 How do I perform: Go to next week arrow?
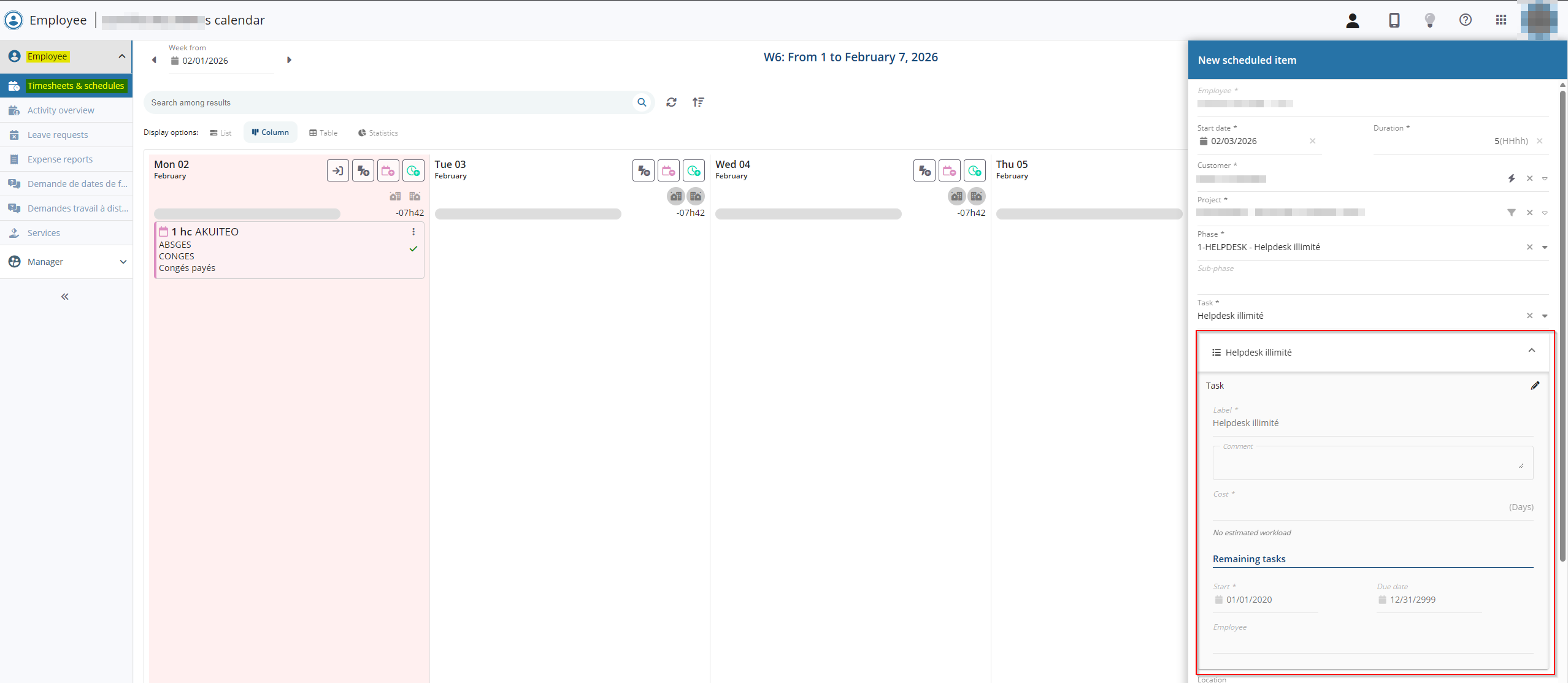pyautogui.click(x=289, y=60)
